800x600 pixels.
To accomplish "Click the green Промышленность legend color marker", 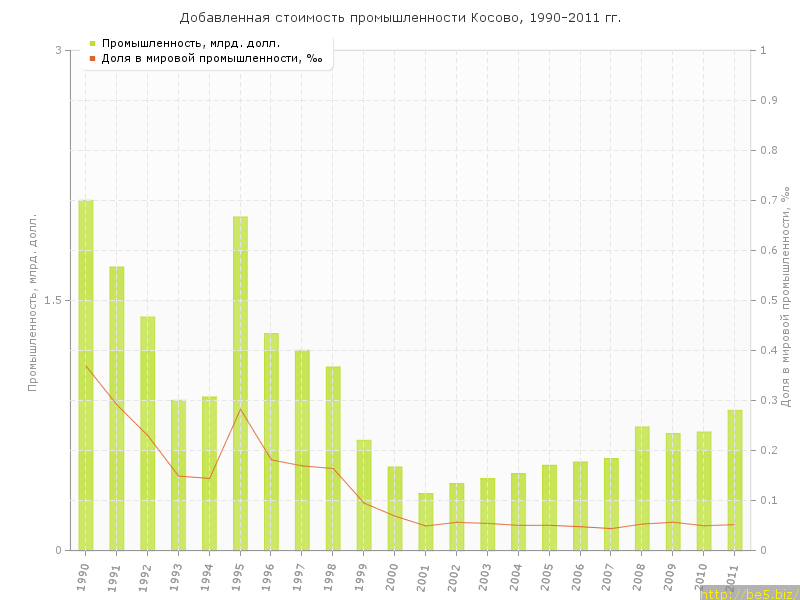I will pyautogui.click(x=92, y=43).
